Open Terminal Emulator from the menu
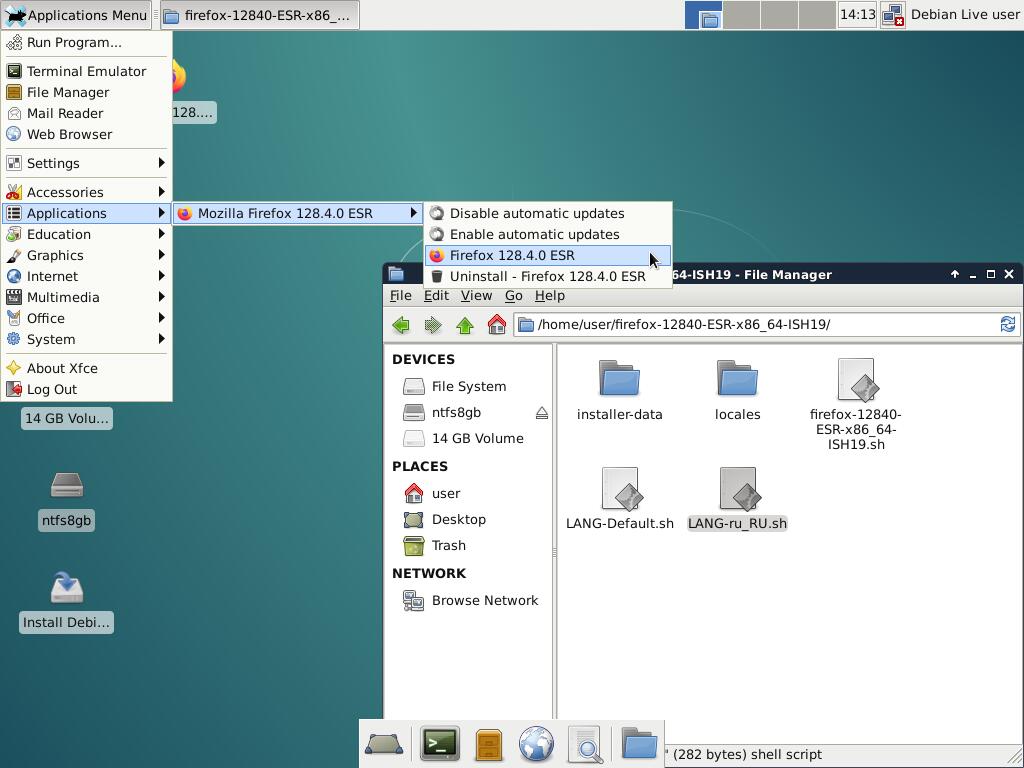 tap(86, 71)
